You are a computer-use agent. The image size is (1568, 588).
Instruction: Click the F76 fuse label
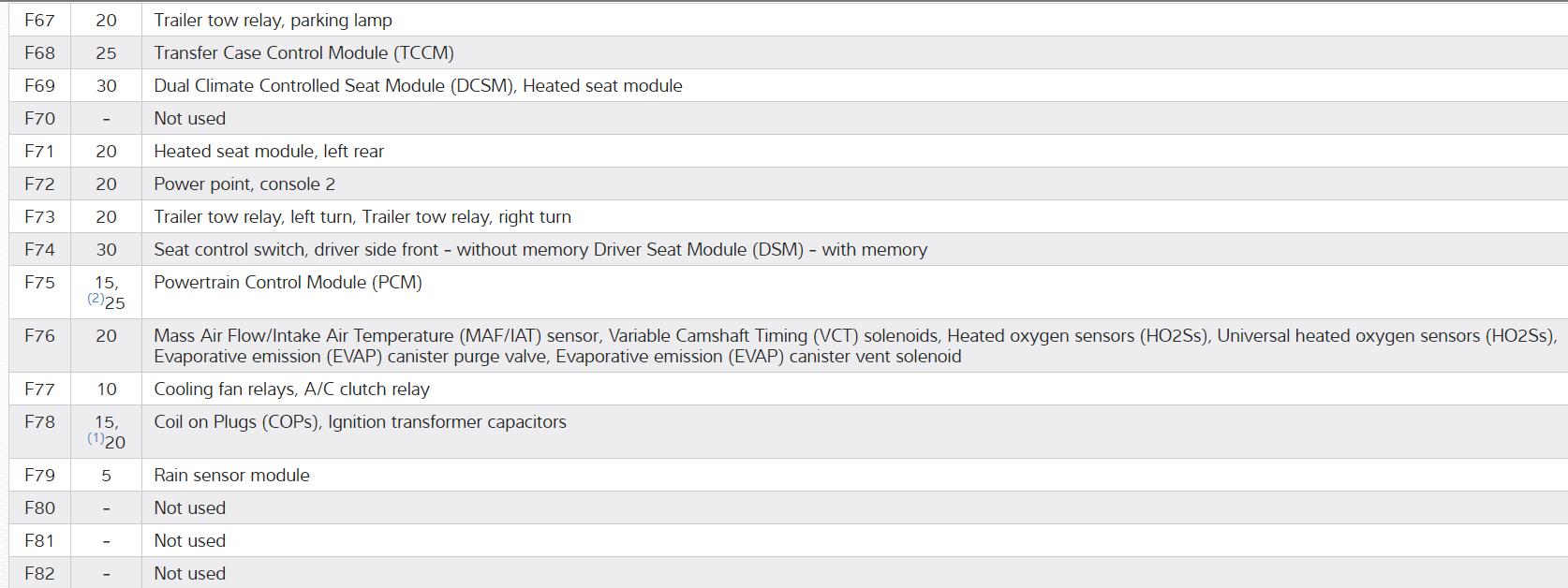tap(39, 336)
